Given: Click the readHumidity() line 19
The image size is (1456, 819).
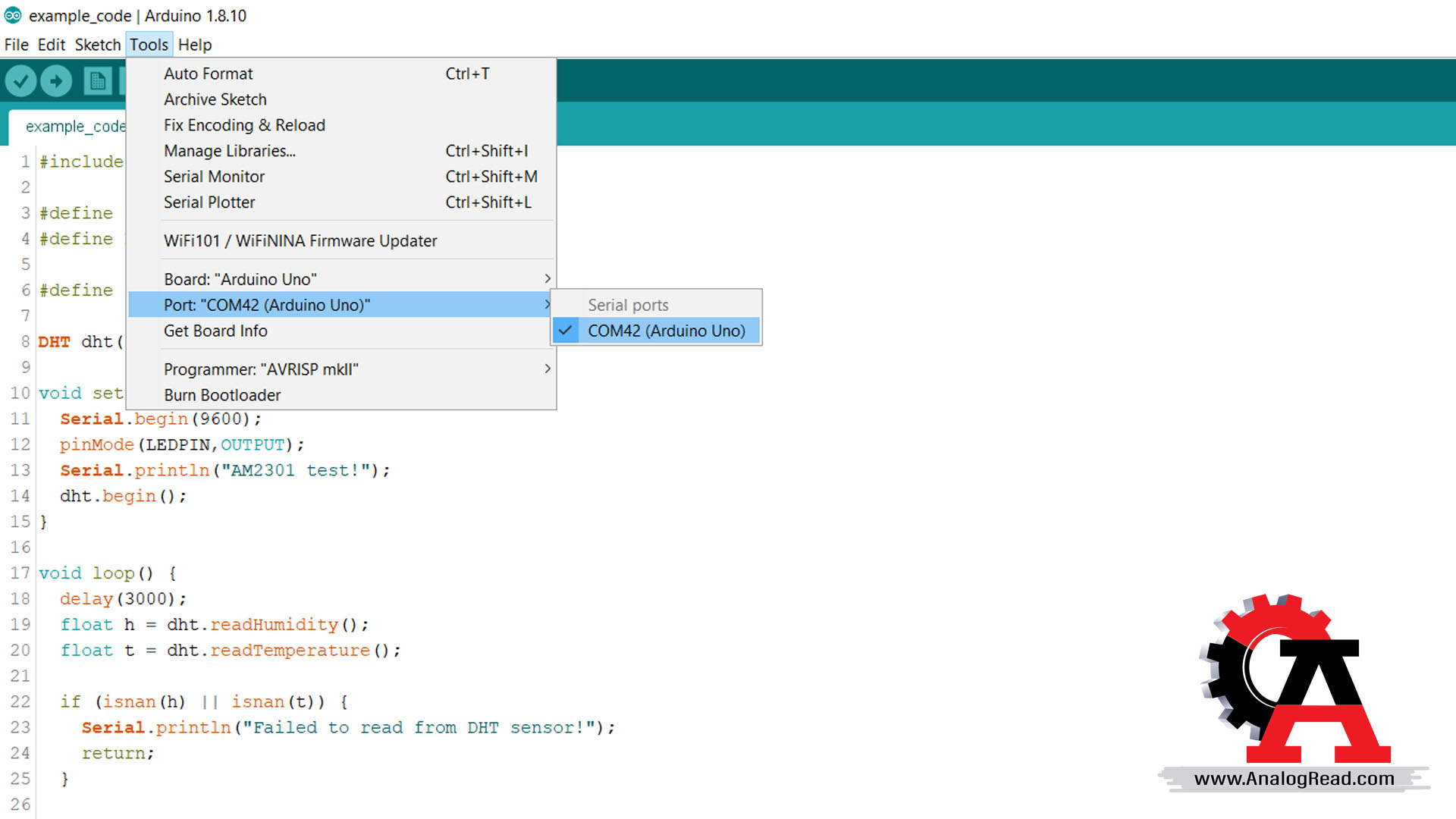Looking at the screenshot, I should point(215,625).
